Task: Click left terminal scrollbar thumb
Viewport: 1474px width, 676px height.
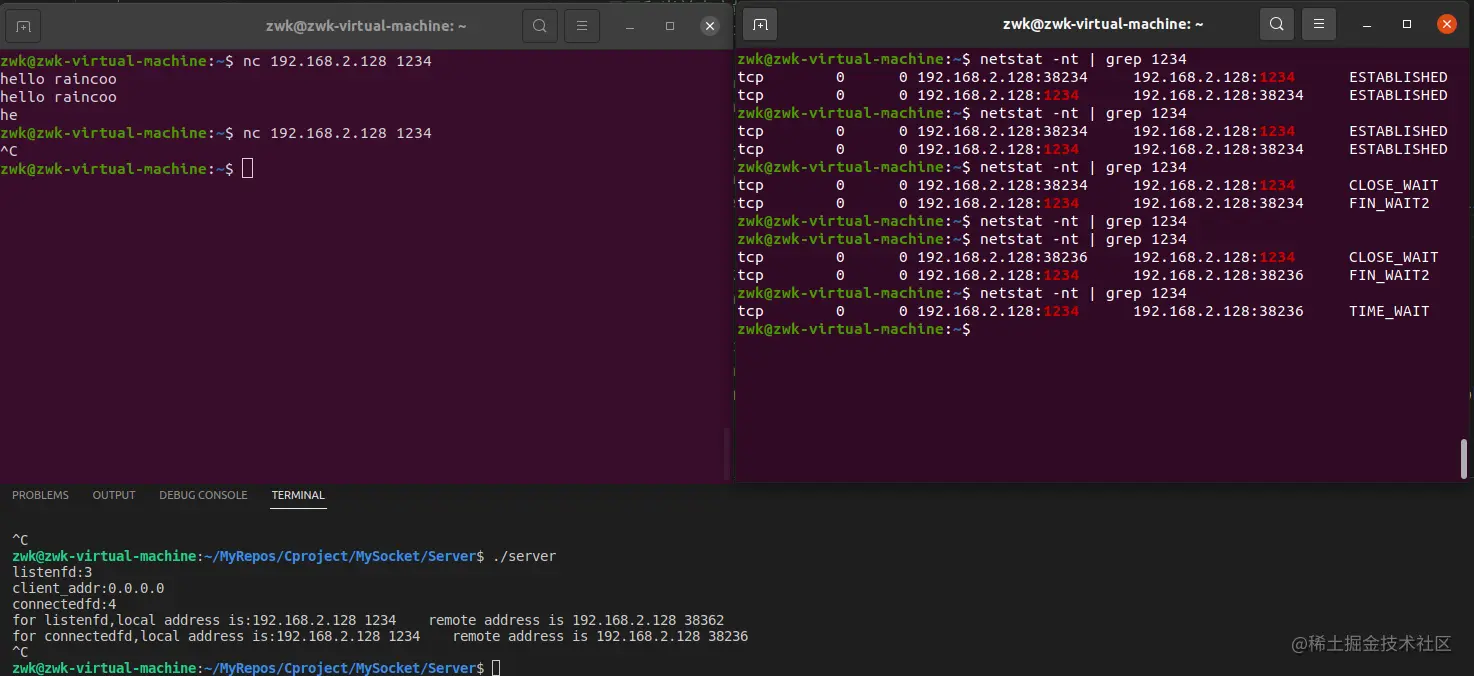Action: [x=726, y=455]
